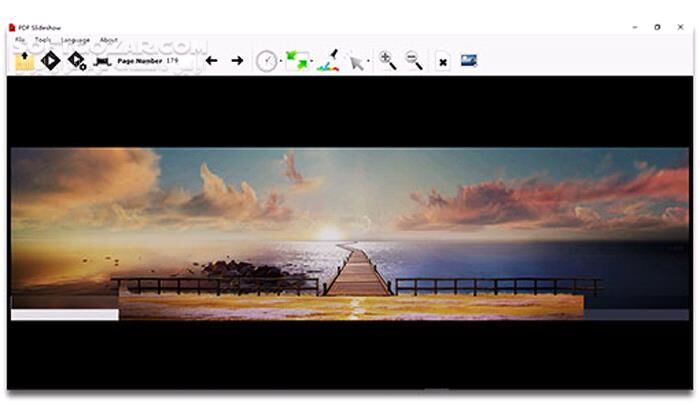Minimize the PDF Slideshow window

click(635, 27)
